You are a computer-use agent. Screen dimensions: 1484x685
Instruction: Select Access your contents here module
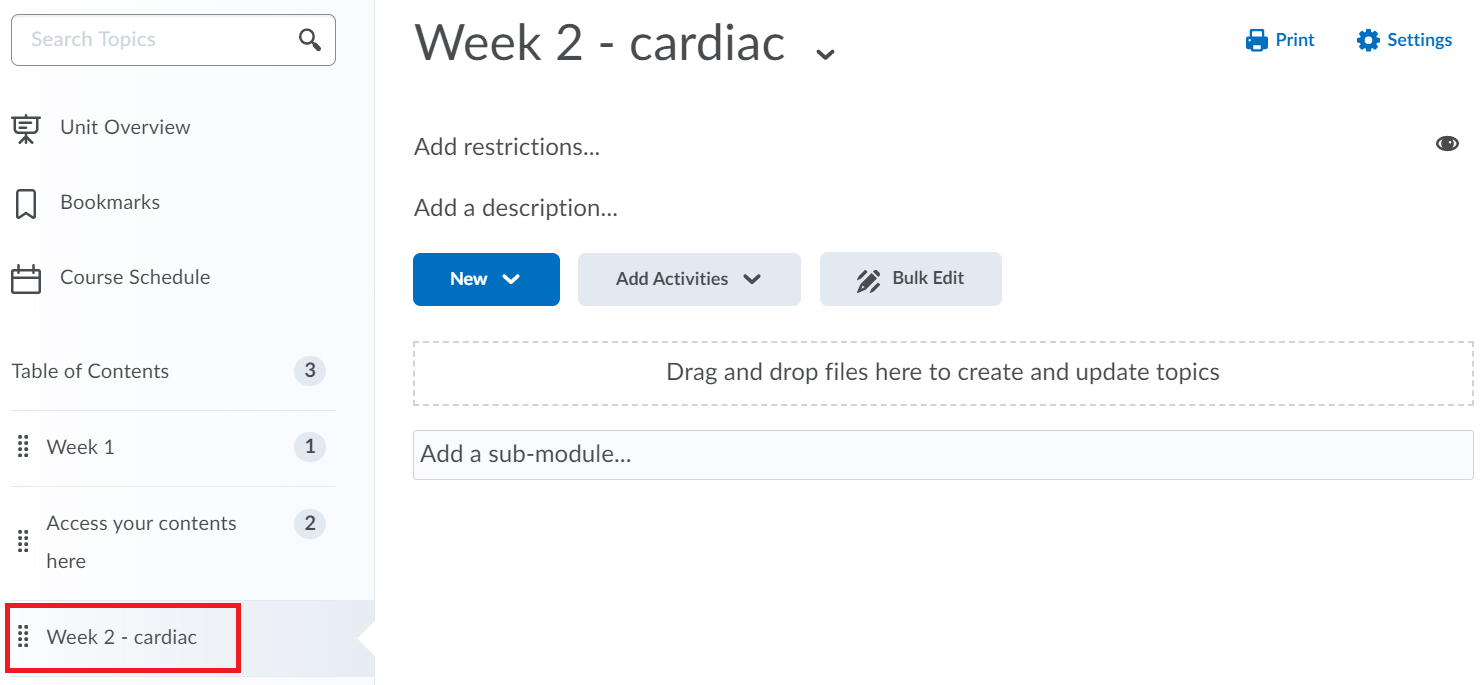pyautogui.click(x=141, y=542)
